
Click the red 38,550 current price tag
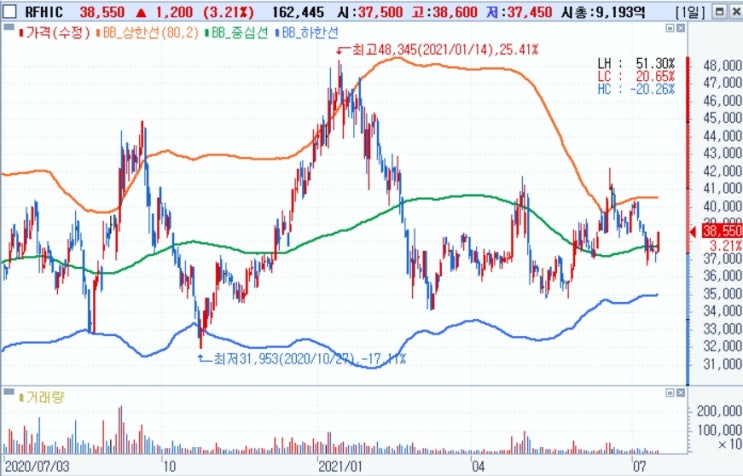pyautogui.click(x=721, y=231)
